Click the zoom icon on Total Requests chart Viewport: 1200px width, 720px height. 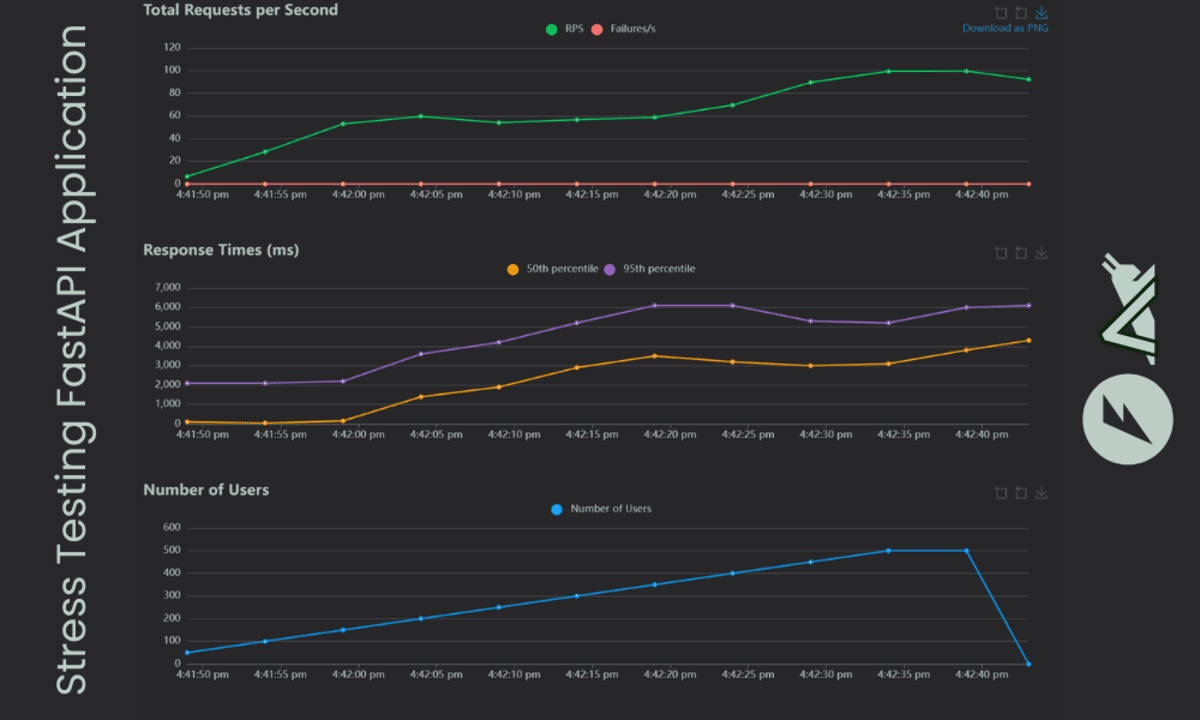[1001, 13]
